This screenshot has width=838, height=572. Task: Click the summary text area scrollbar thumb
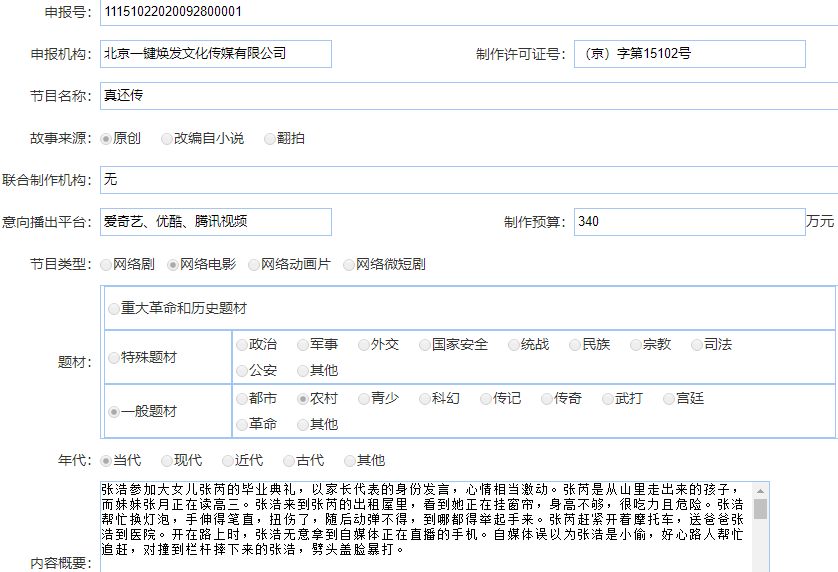[x=761, y=509]
